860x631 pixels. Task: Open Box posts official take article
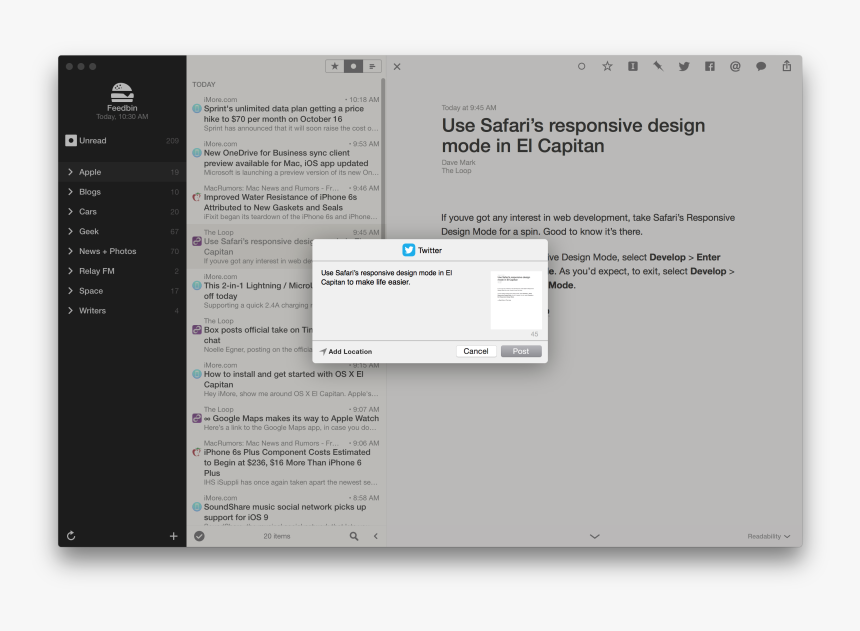pos(251,335)
